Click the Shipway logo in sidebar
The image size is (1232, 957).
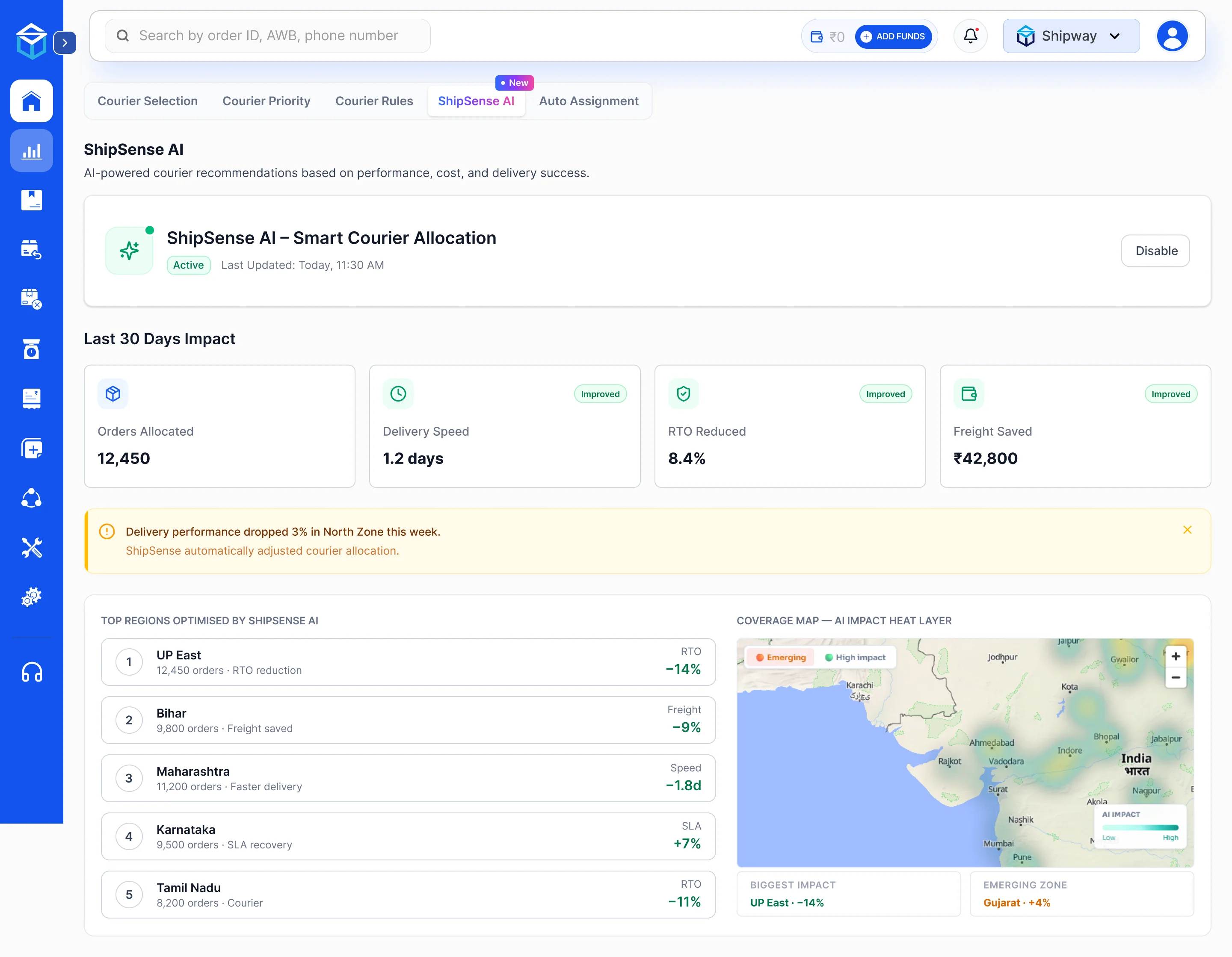[x=31, y=41]
